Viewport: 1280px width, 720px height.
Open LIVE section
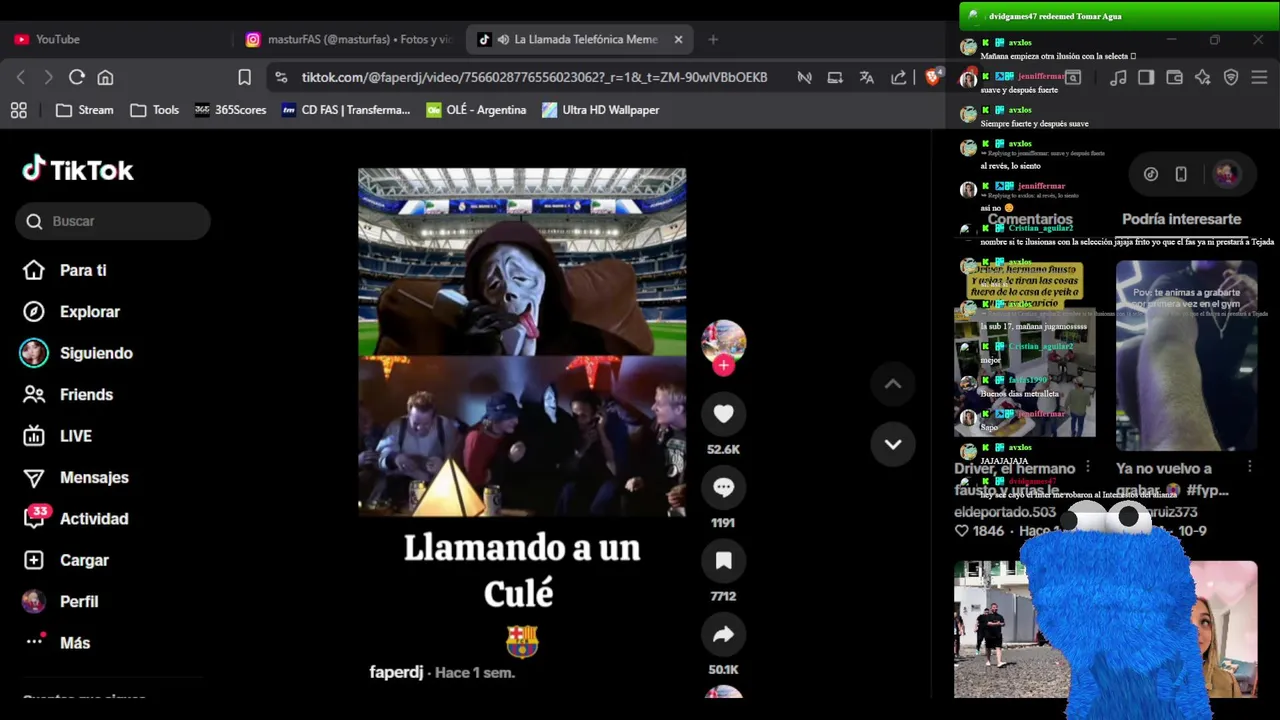coord(57,436)
